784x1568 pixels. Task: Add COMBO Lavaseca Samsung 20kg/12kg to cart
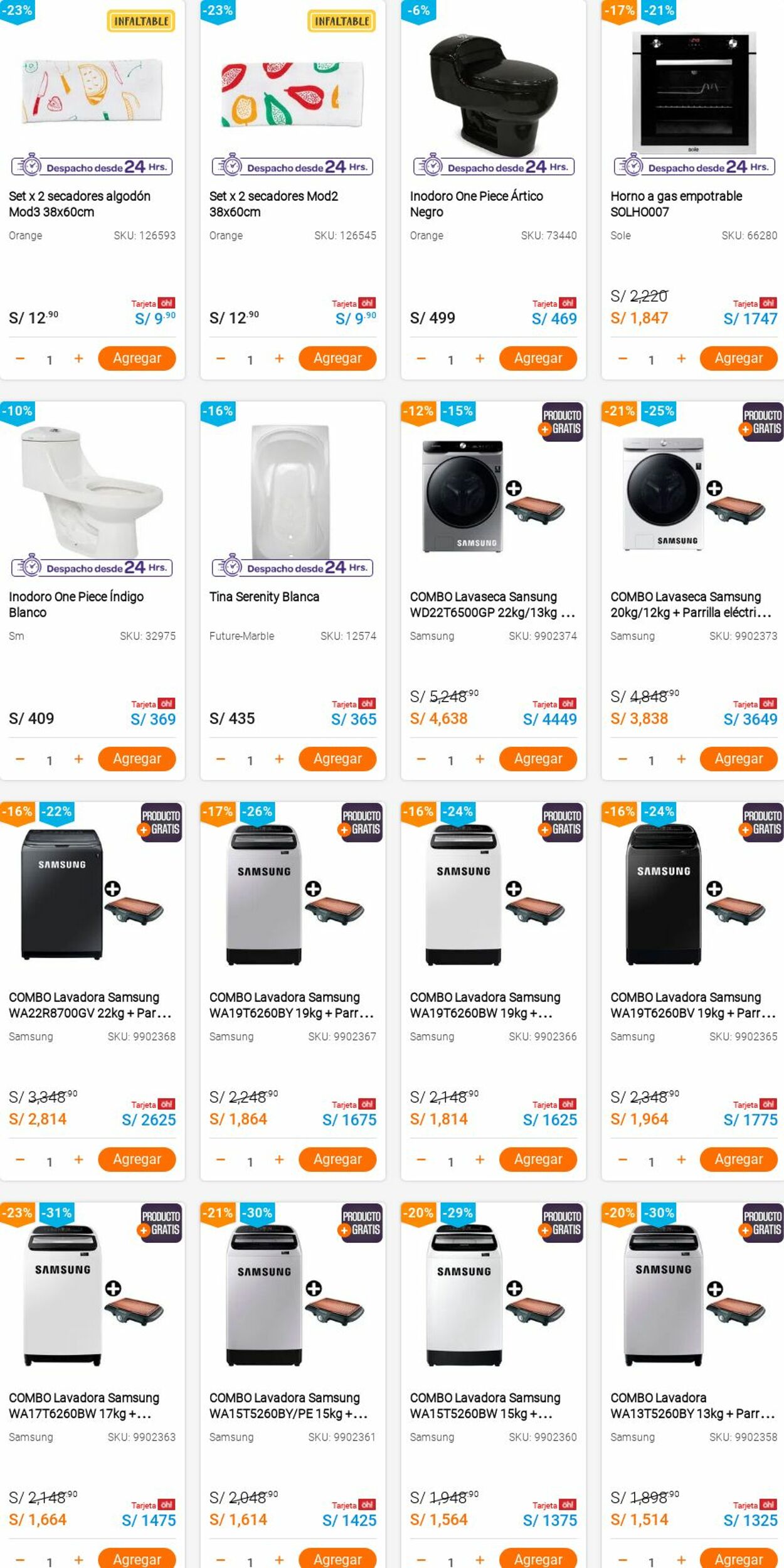tap(738, 759)
